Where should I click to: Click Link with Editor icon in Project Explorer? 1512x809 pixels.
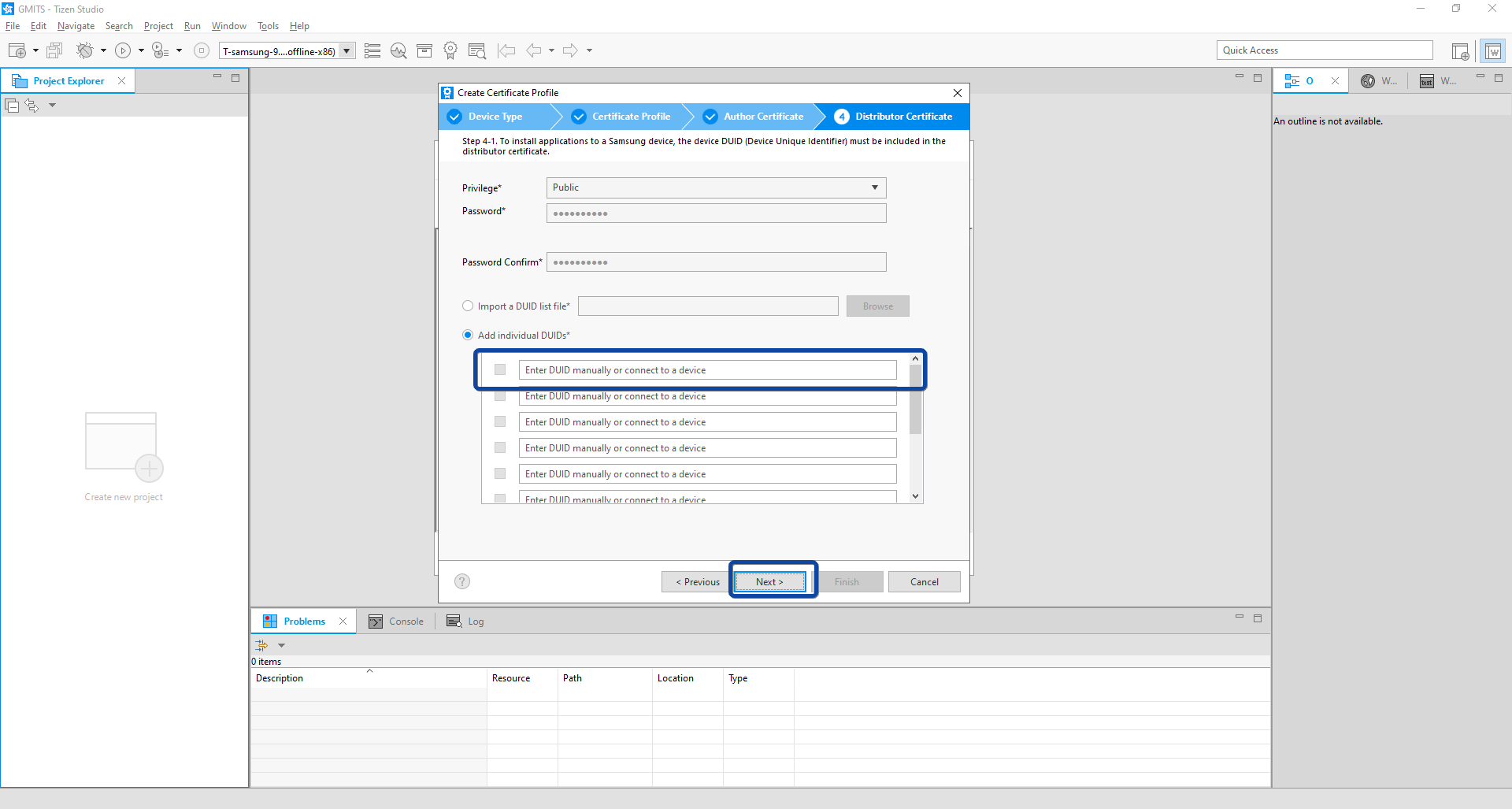[x=31, y=105]
